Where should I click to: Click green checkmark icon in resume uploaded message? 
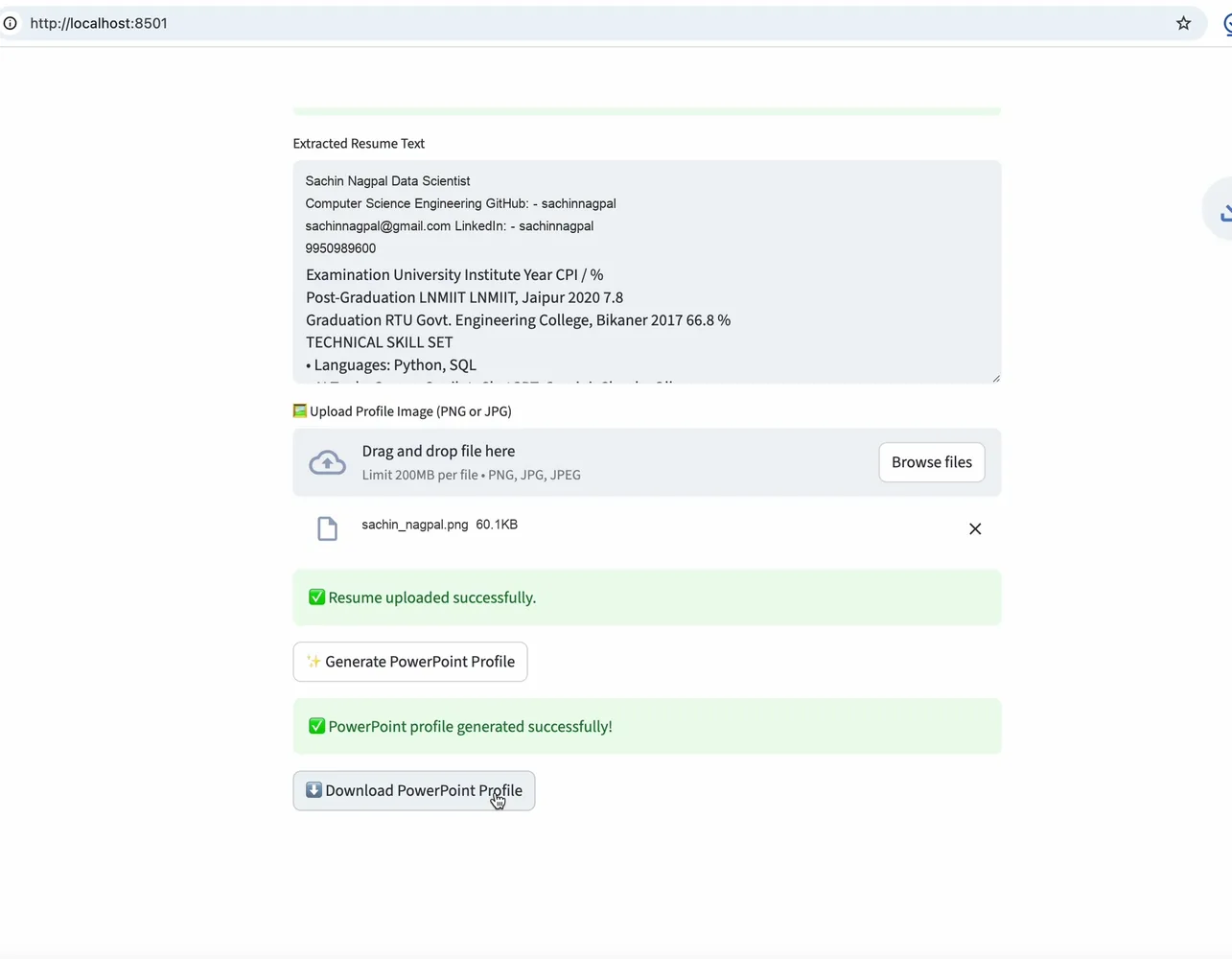[316, 597]
